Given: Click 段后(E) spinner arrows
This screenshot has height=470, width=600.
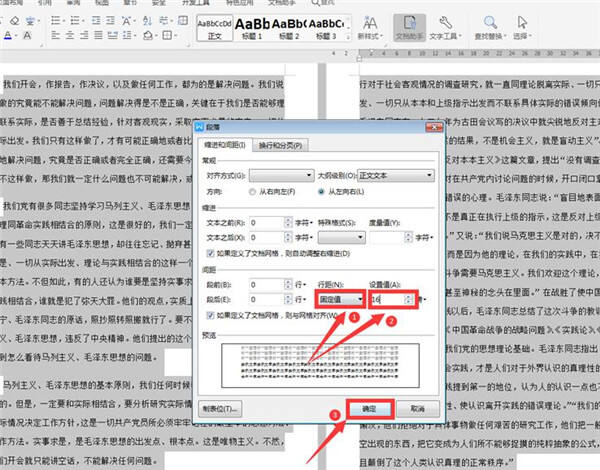Looking at the screenshot, I should coord(288,299).
